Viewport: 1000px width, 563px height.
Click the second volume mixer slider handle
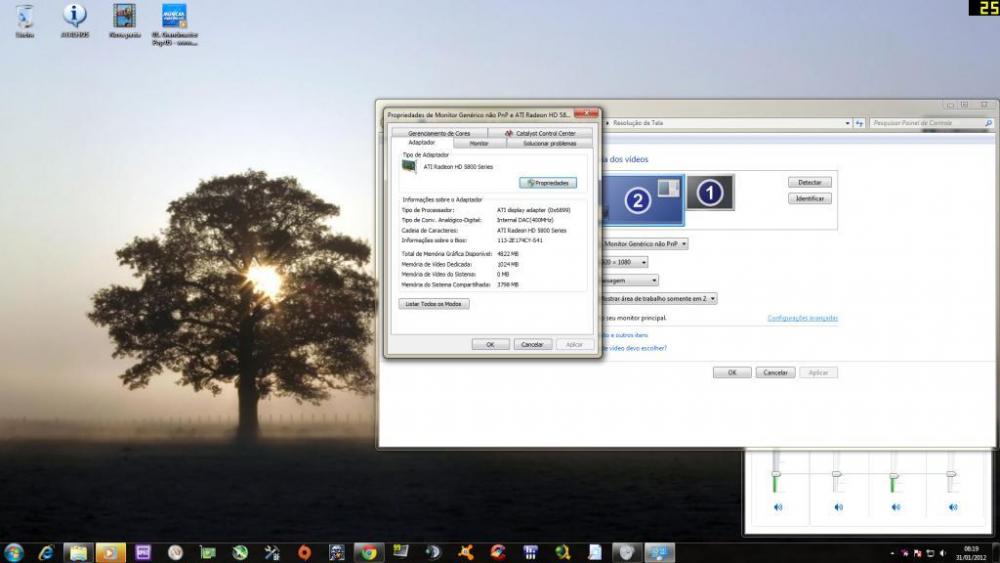[x=836, y=474]
